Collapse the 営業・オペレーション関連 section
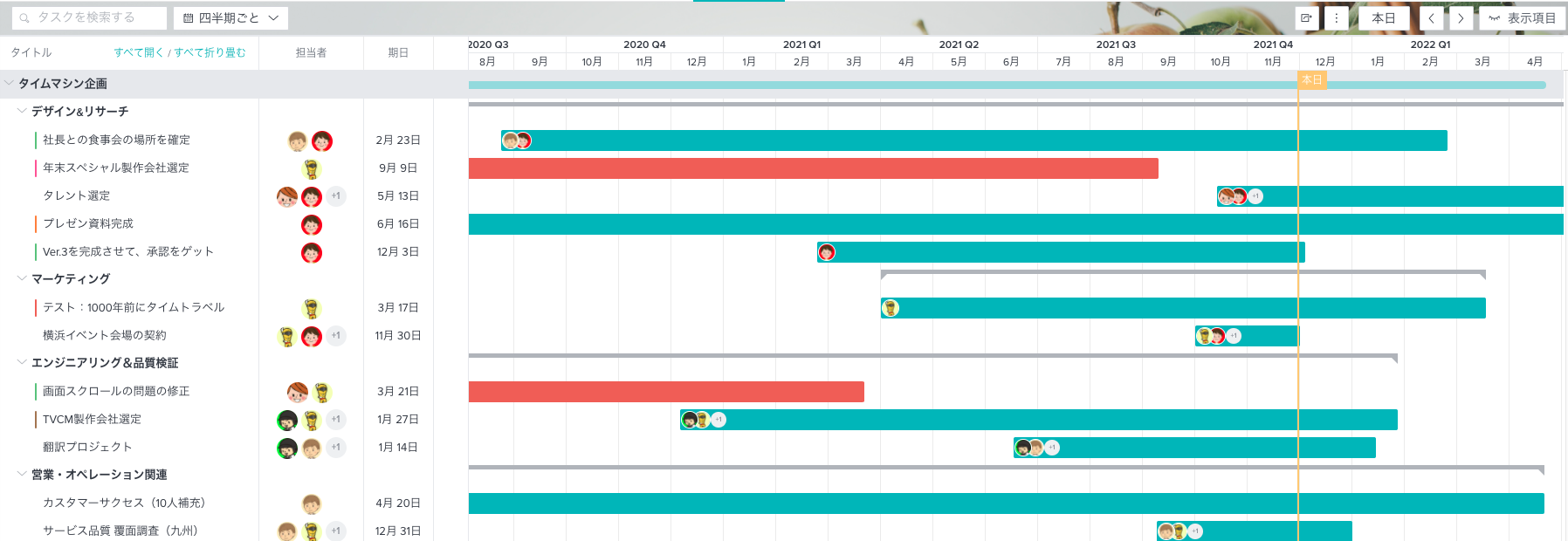1568x541 pixels. click(x=22, y=474)
